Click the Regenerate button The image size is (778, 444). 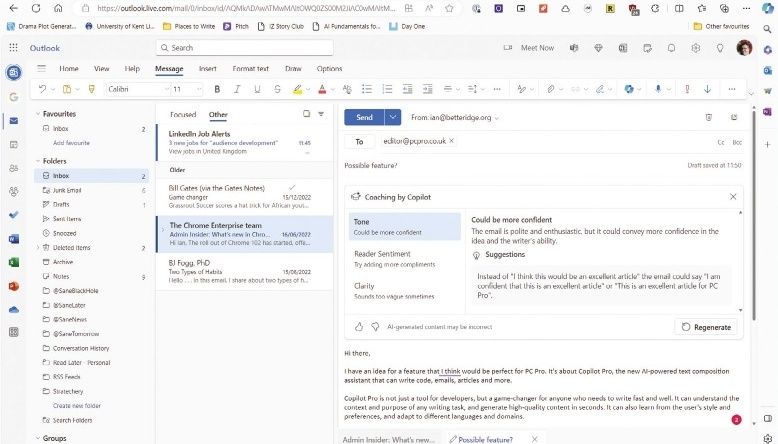(706, 327)
